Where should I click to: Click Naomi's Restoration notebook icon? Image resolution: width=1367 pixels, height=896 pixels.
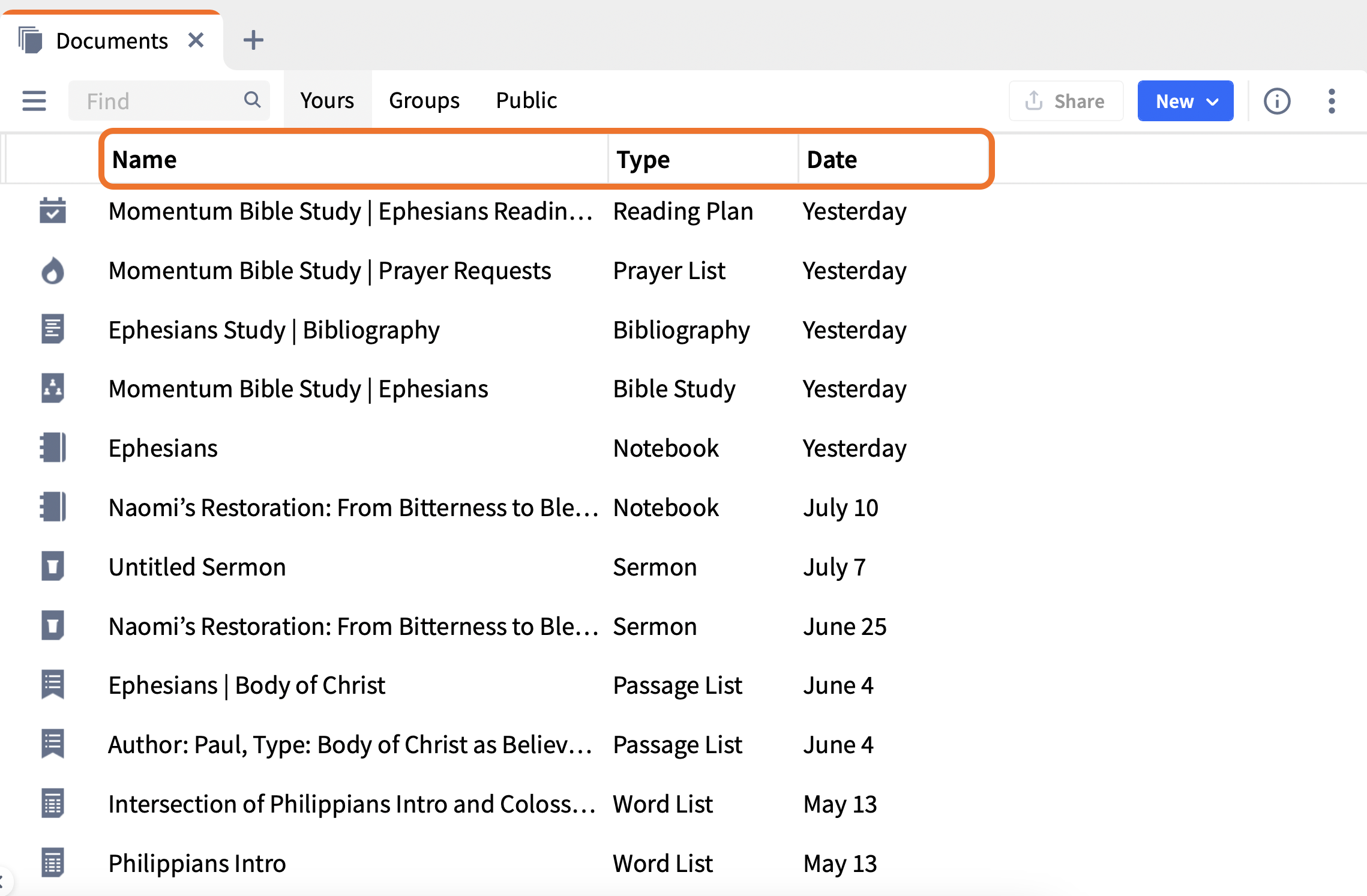point(53,507)
